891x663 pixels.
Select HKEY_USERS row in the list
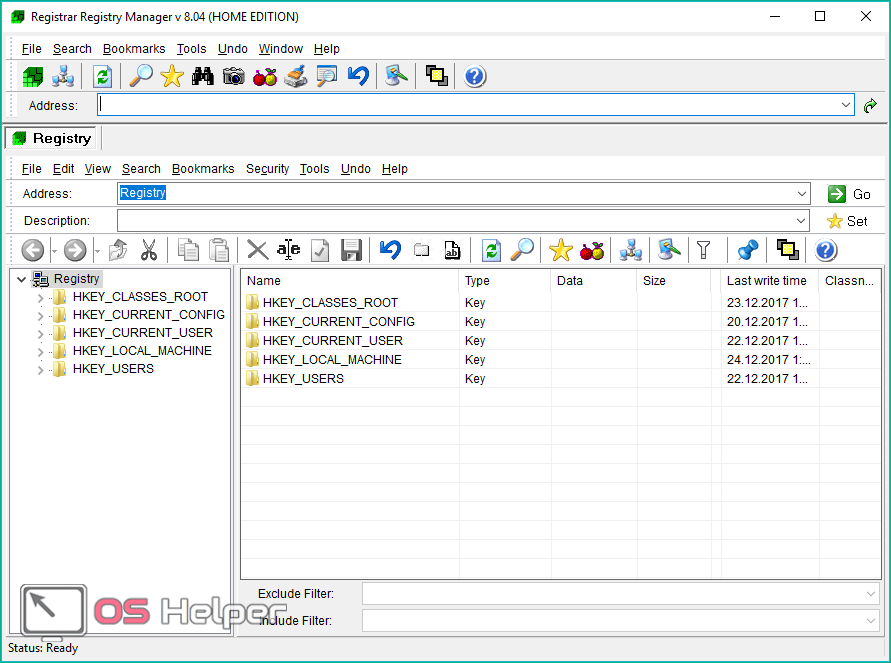[x=303, y=379]
